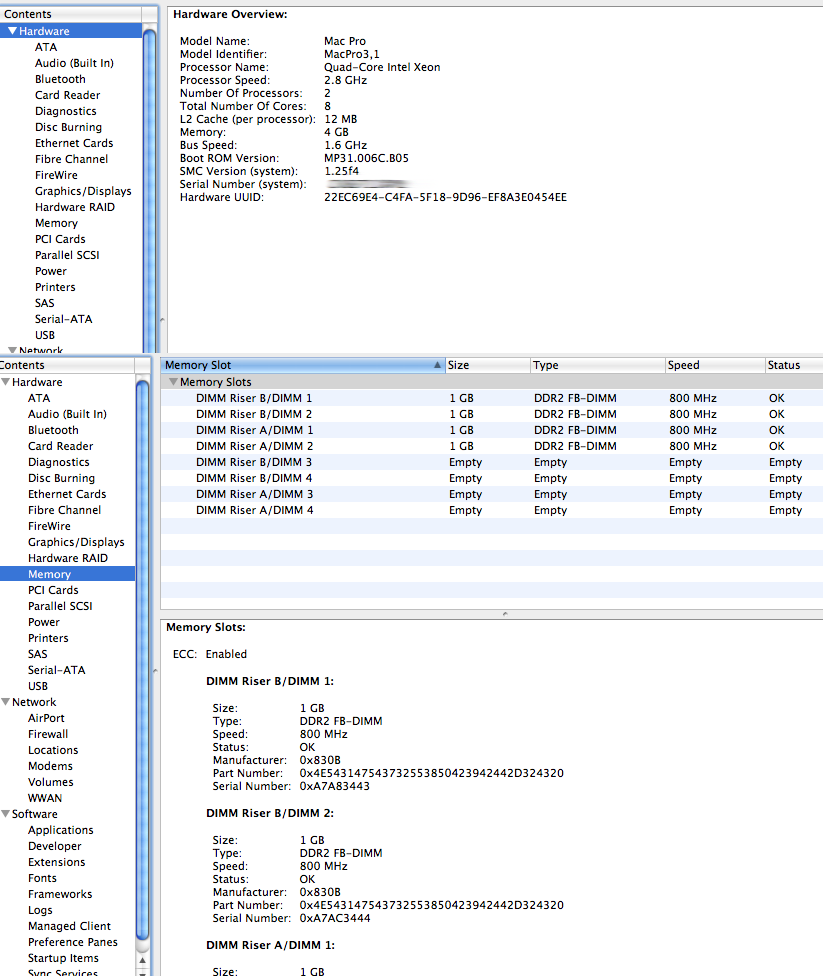Collapse the Network section in lower list

pos(6,702)
